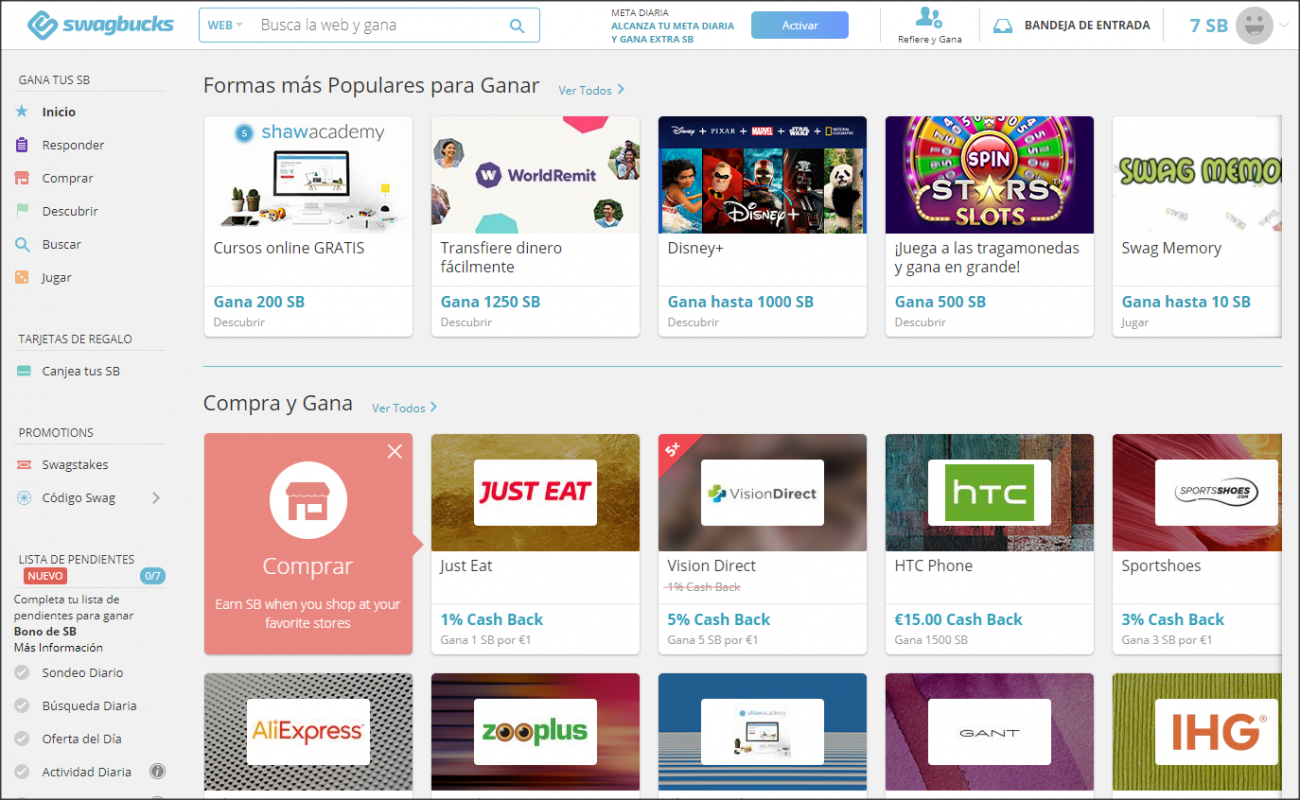This screenshot has height=800, width=1300.
Task: Click the info icon beside Actividad Diaria
Action: pyautogui.click(x=157, y=771)
